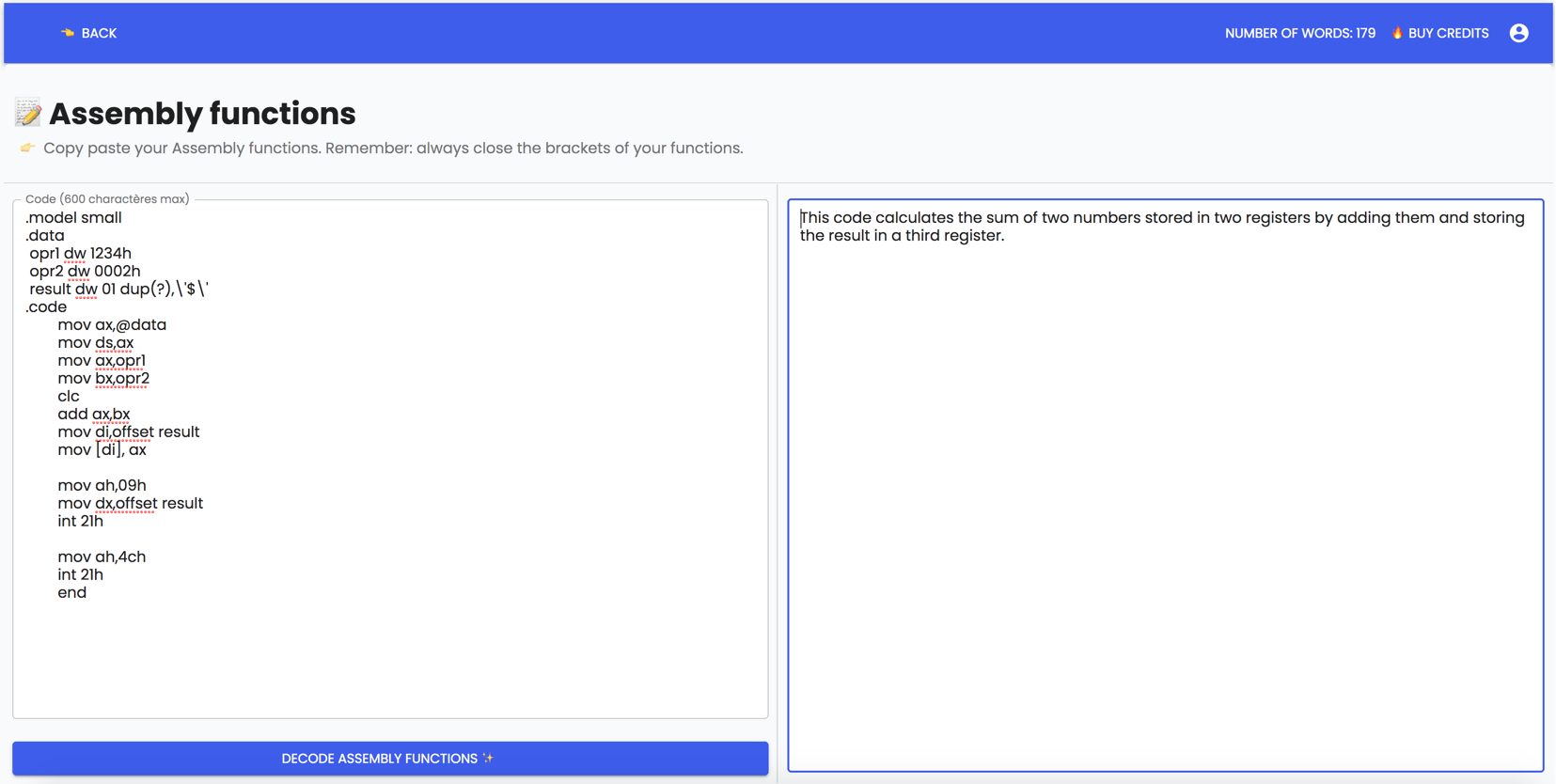Click the "mov di,offset result" line

click(x=129, y=432)
